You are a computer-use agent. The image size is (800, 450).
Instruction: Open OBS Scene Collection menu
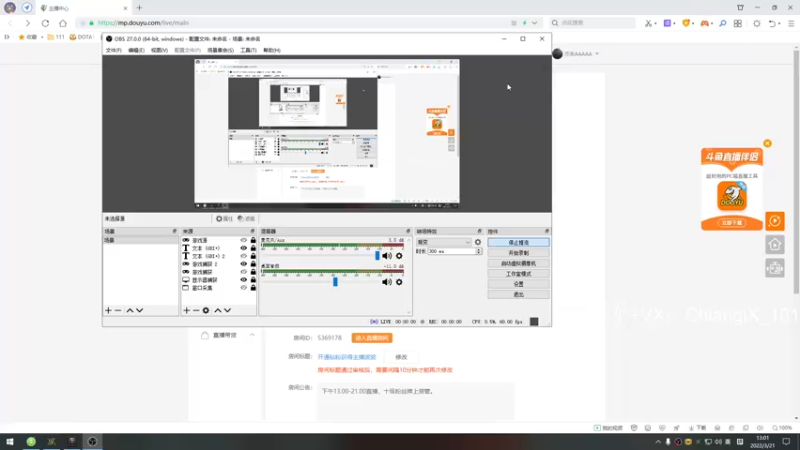point(220,50)
